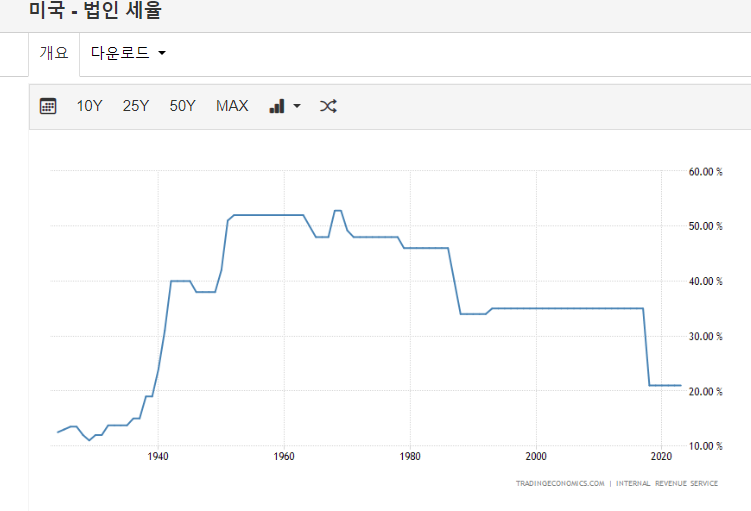Screen dimensions: 751x511
Task: Click the 40.00 % axis label
Action: (705, 281)
